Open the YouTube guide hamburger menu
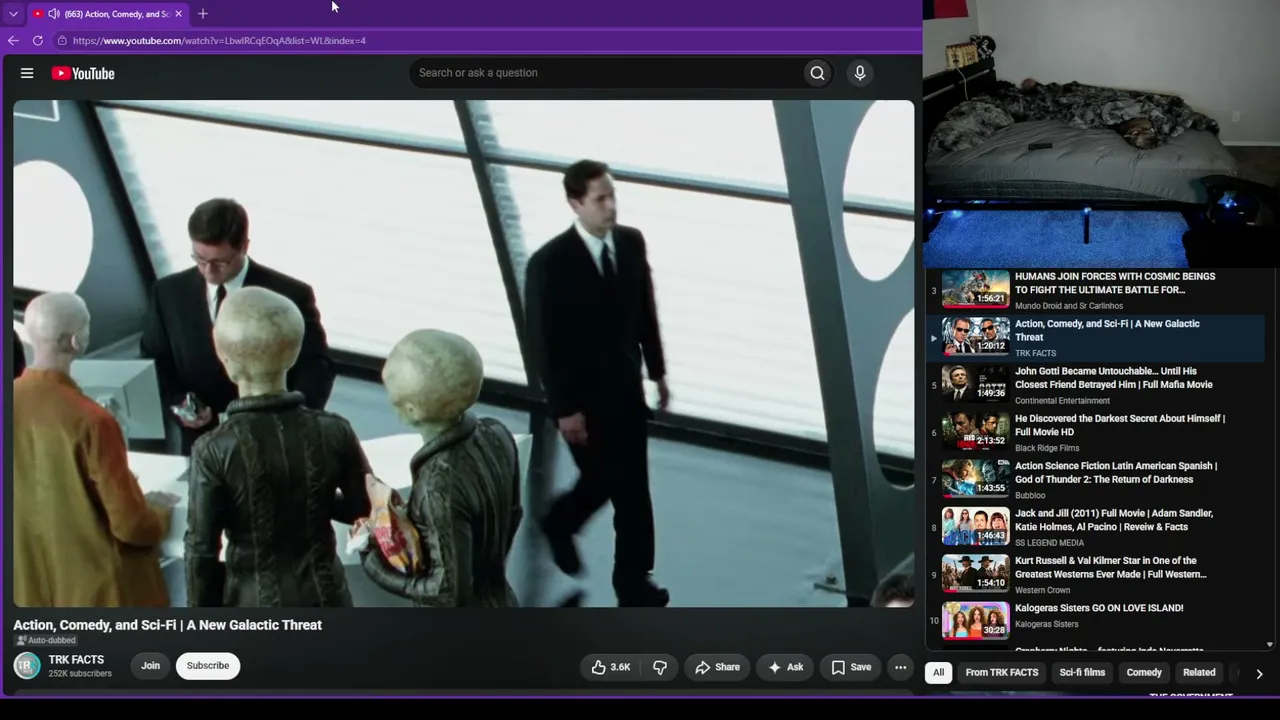 point(27,73)
